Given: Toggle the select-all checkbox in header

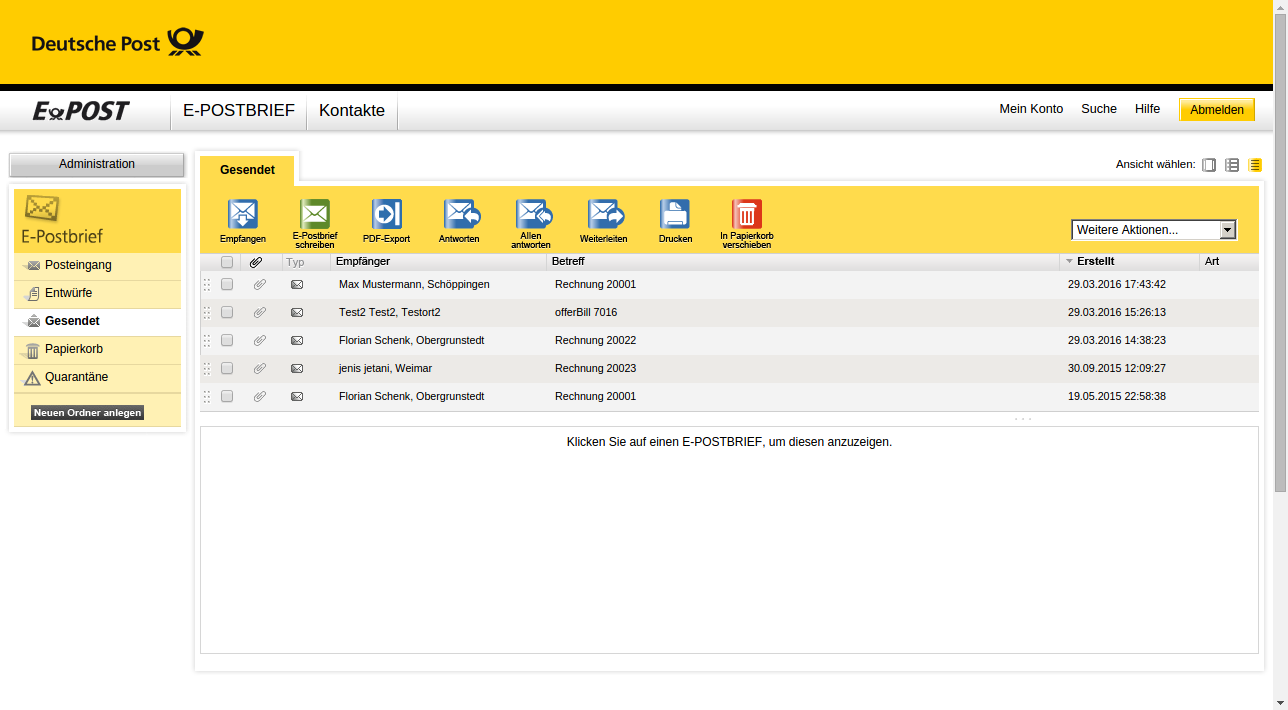Looking at the screenshot, I should click(227, 262).
